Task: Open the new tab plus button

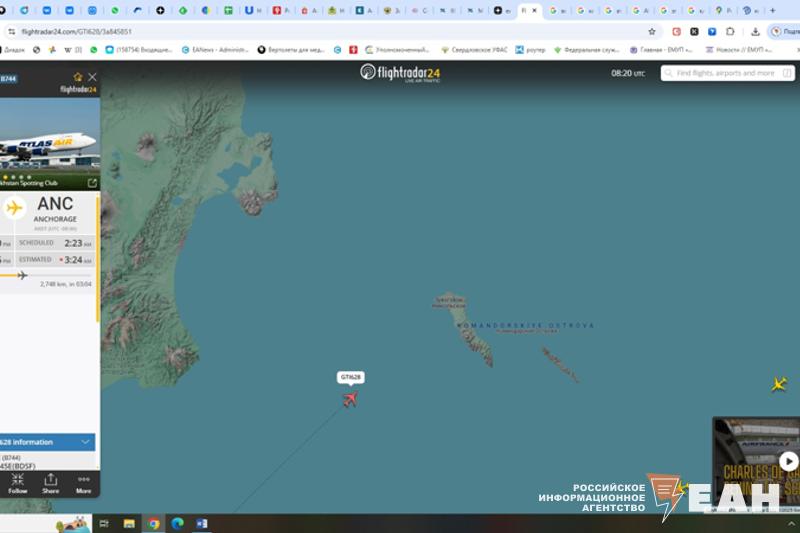Action: [772, 10]
